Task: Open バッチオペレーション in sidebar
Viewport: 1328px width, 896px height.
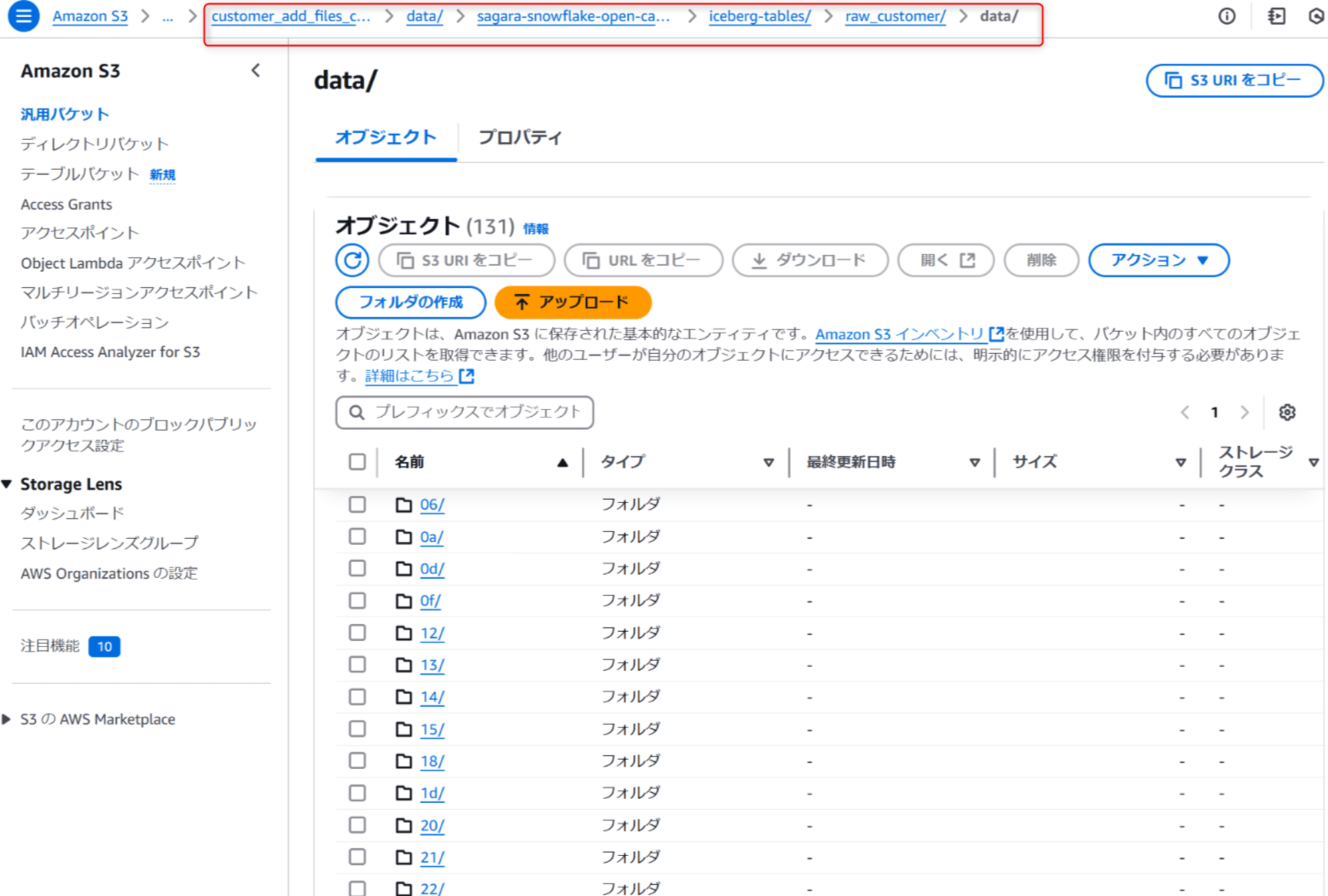Action: point(94,323)
